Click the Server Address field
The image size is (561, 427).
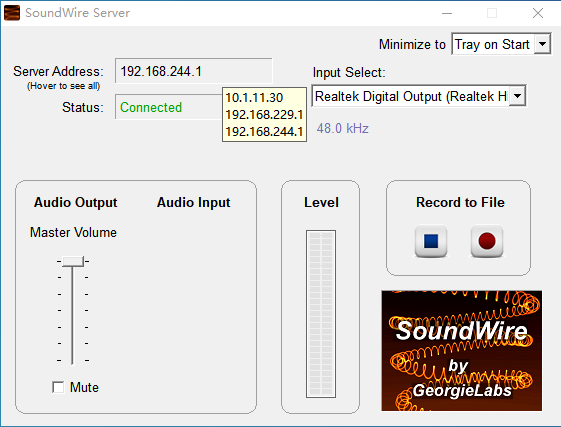[194, 71]
